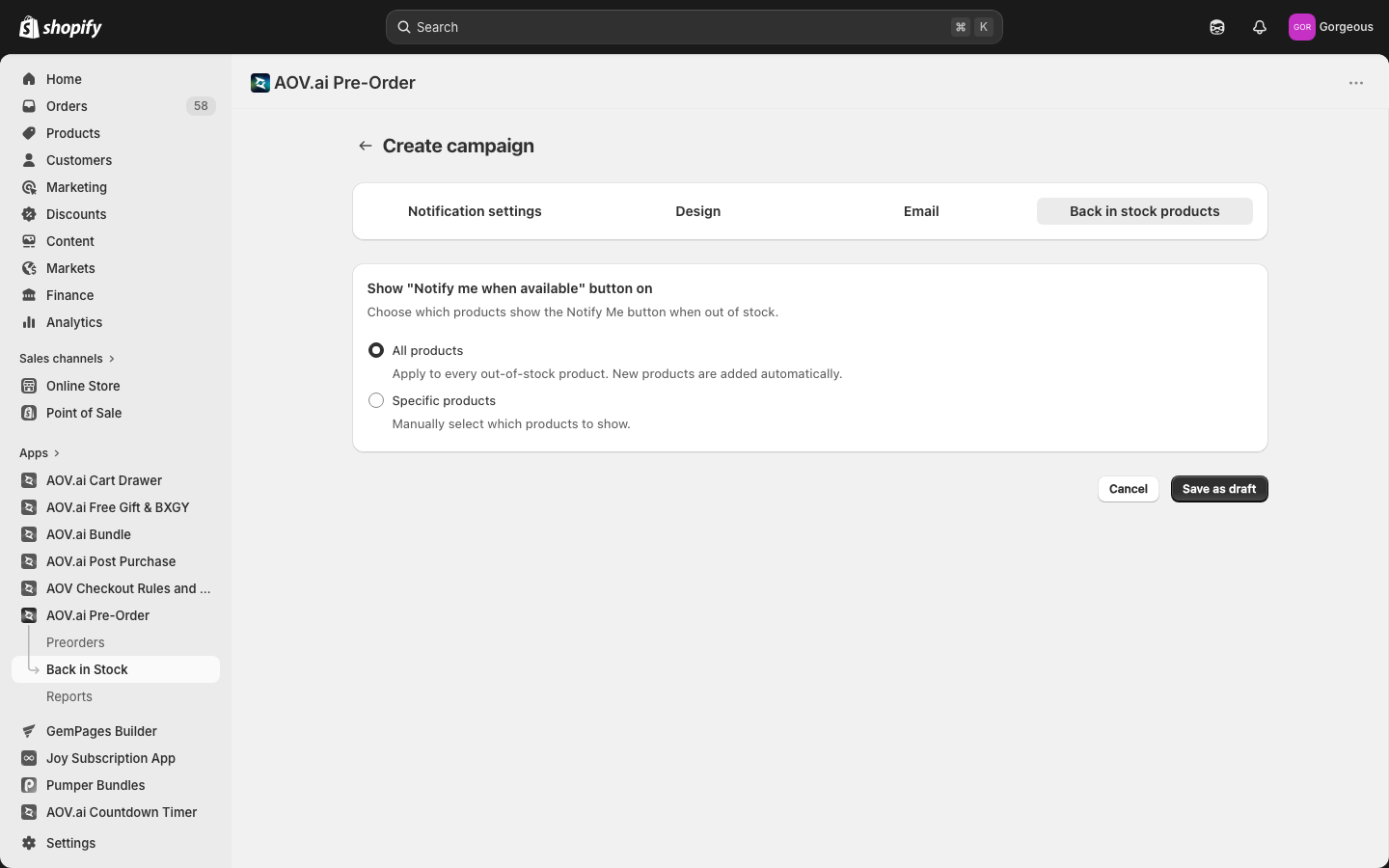Go back with the arrow beside Create campaign
The height and width of the screenshot is (868, 1389).
point(365,146)
